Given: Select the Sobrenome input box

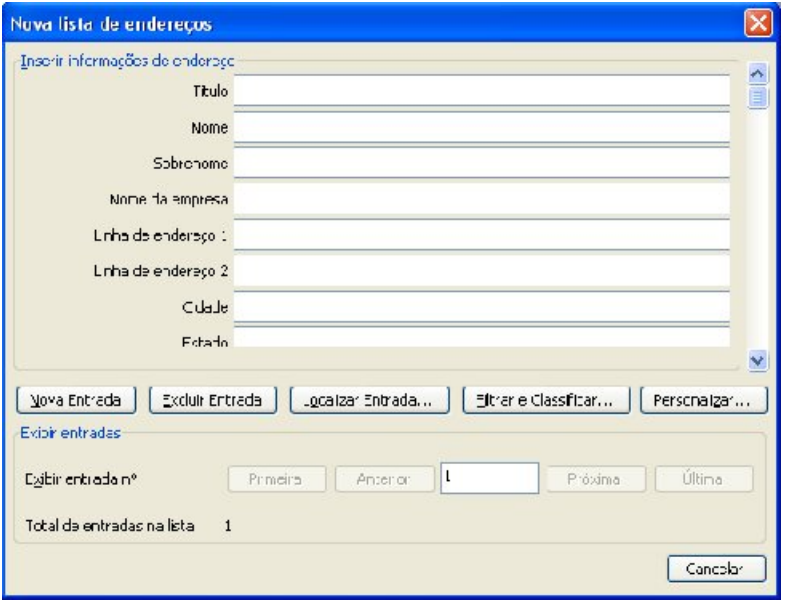Looking at the screenshot, I should click(482, 163).
